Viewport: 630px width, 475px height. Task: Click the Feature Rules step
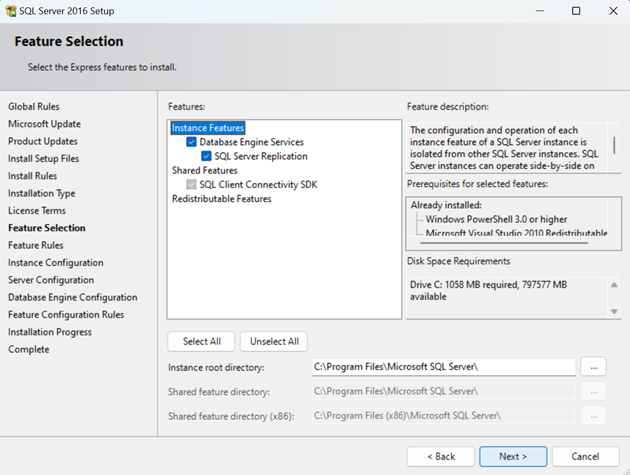(36, 245)
